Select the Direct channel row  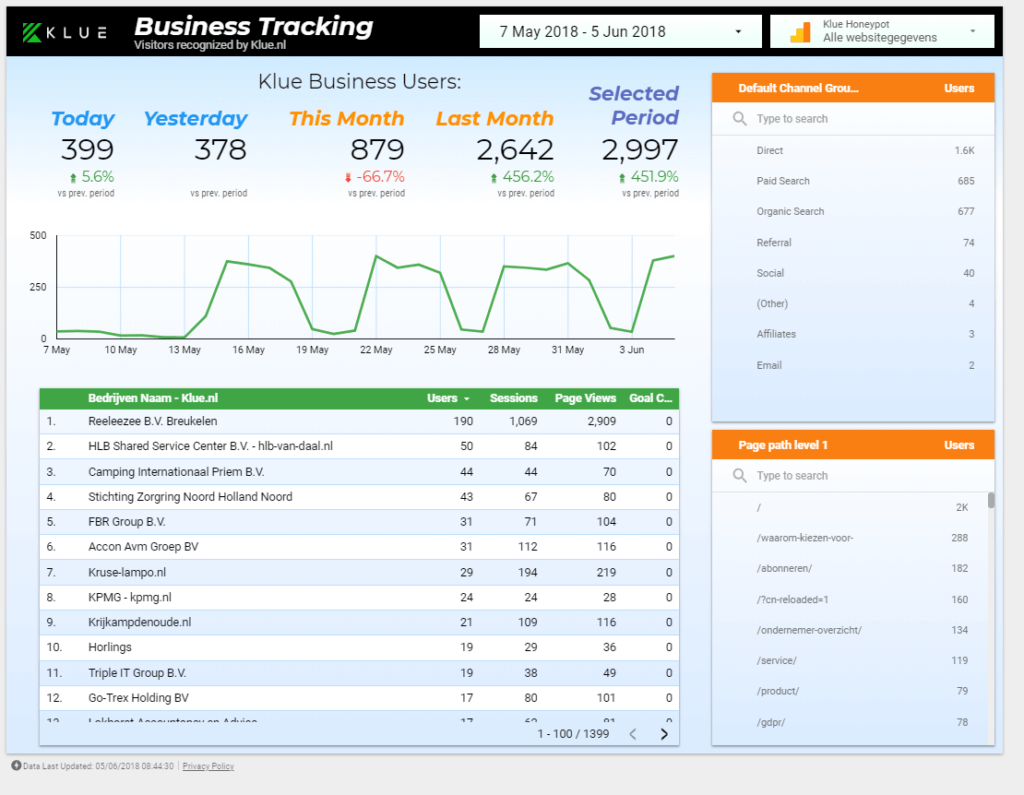point(853,150)
